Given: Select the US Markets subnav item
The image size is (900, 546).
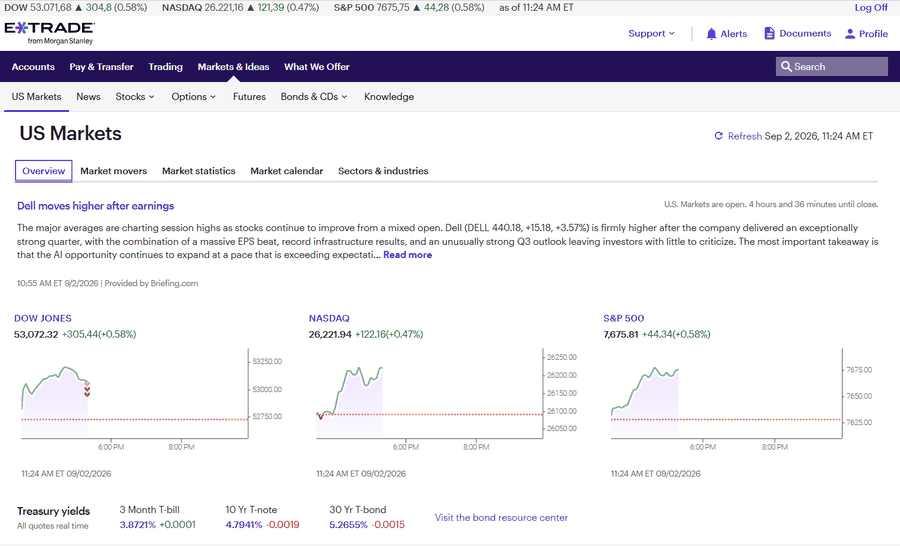Looking at the screenshot, I should [36, 96].
